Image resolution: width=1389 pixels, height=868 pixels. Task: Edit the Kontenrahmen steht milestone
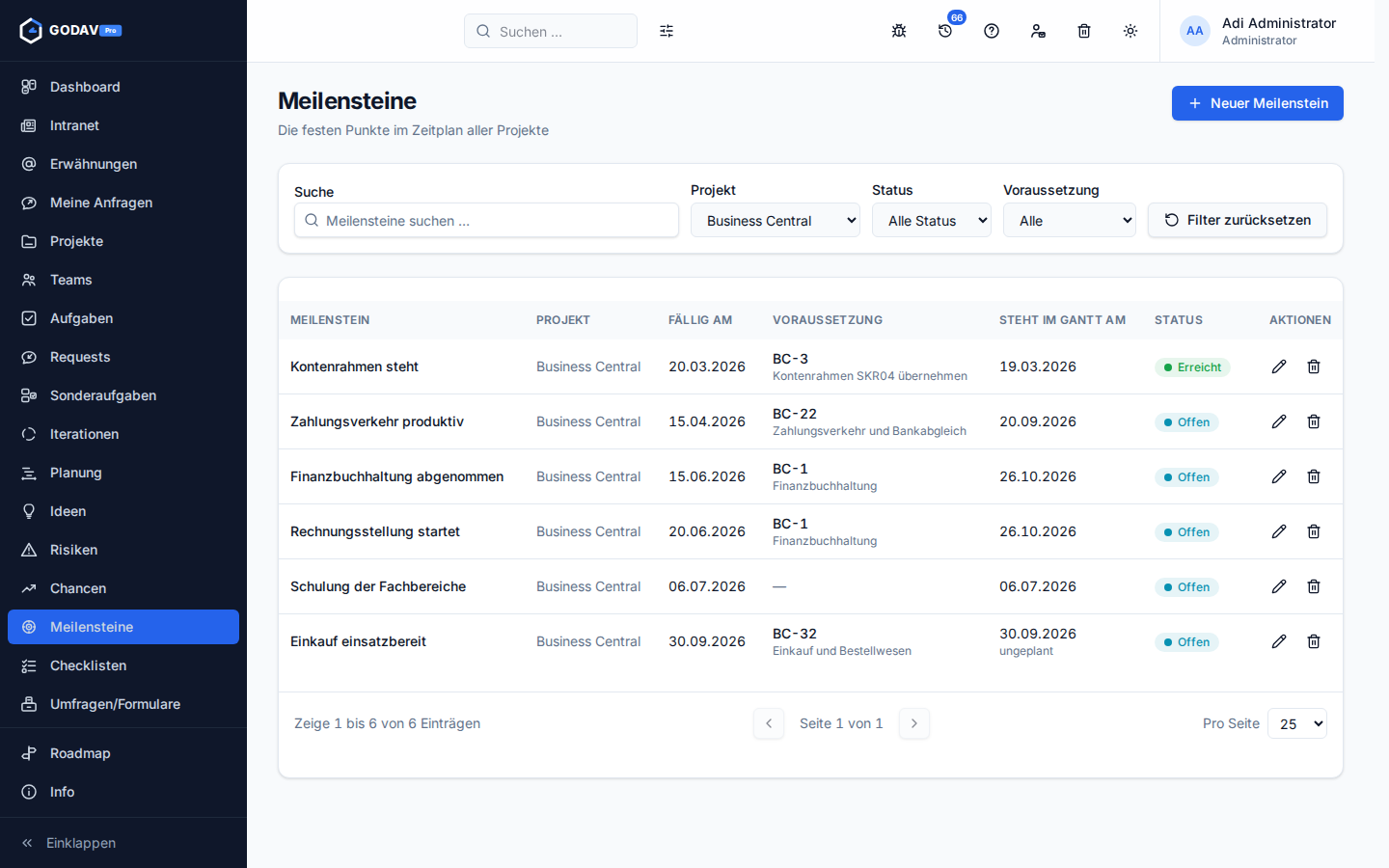(1279, 366)
